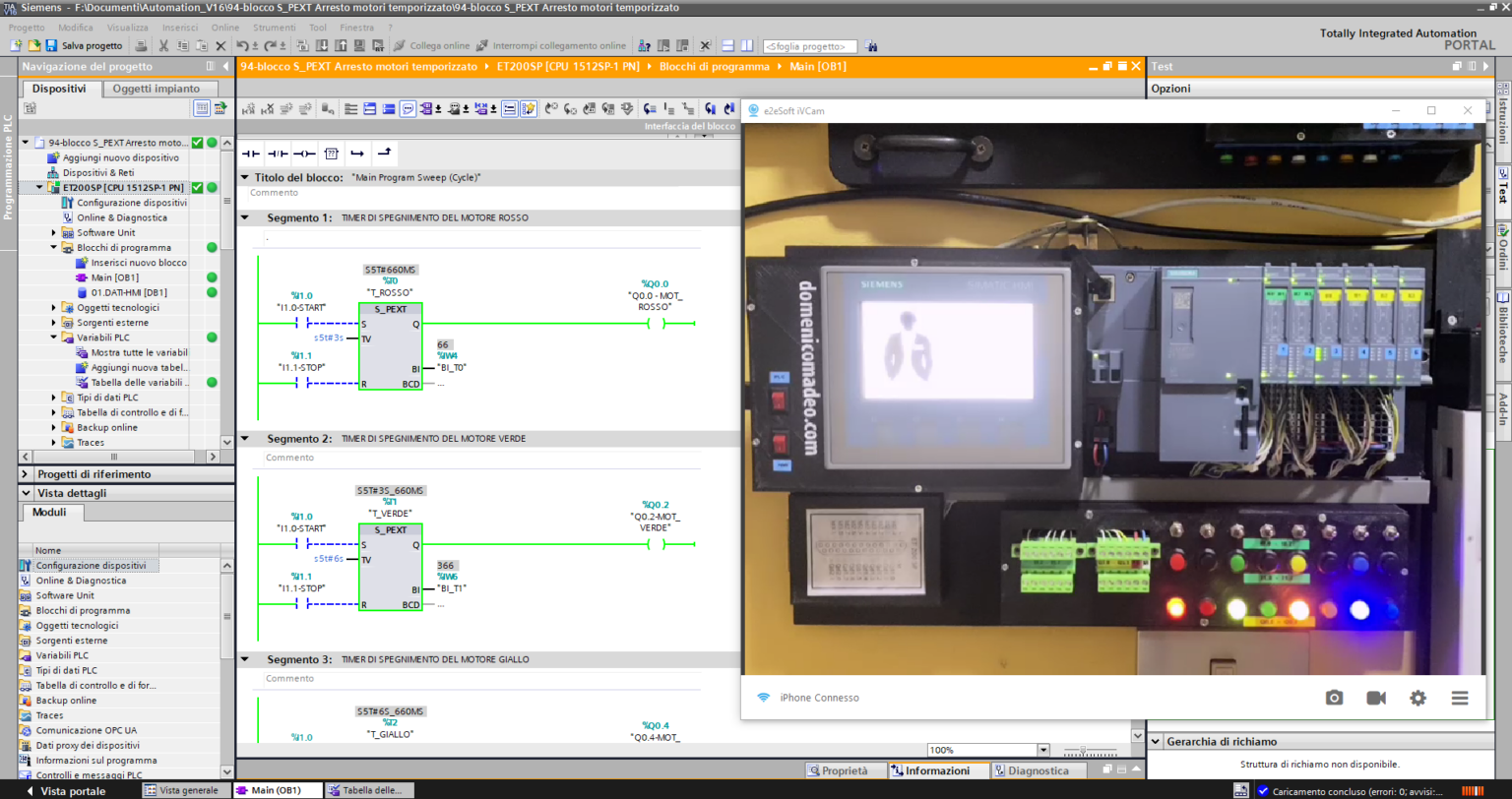Open the iVCam hamburger menu
This screenshot has width=1512, height=799.
1459,698
